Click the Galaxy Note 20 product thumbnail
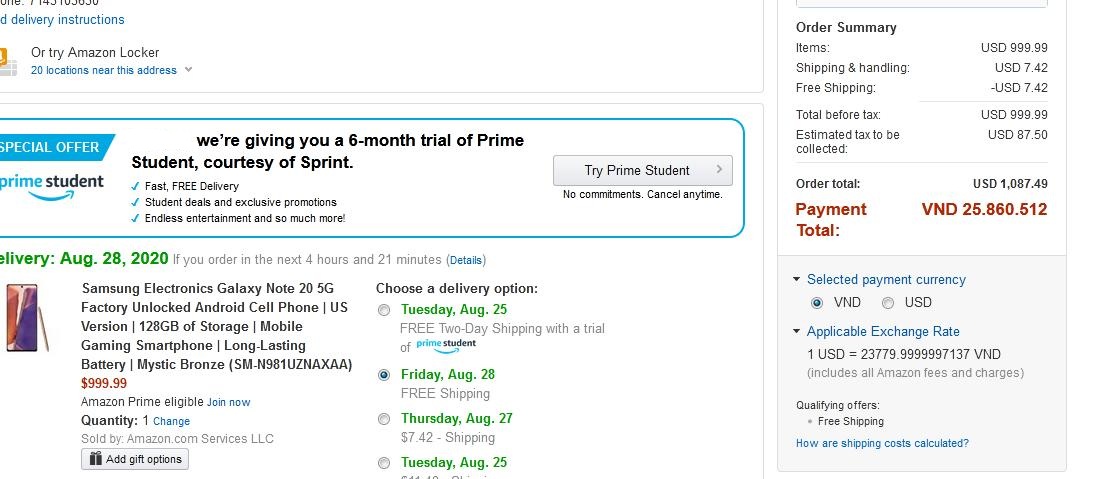Viewport: 1093px width, 479px height. click(x=22, y=316)
